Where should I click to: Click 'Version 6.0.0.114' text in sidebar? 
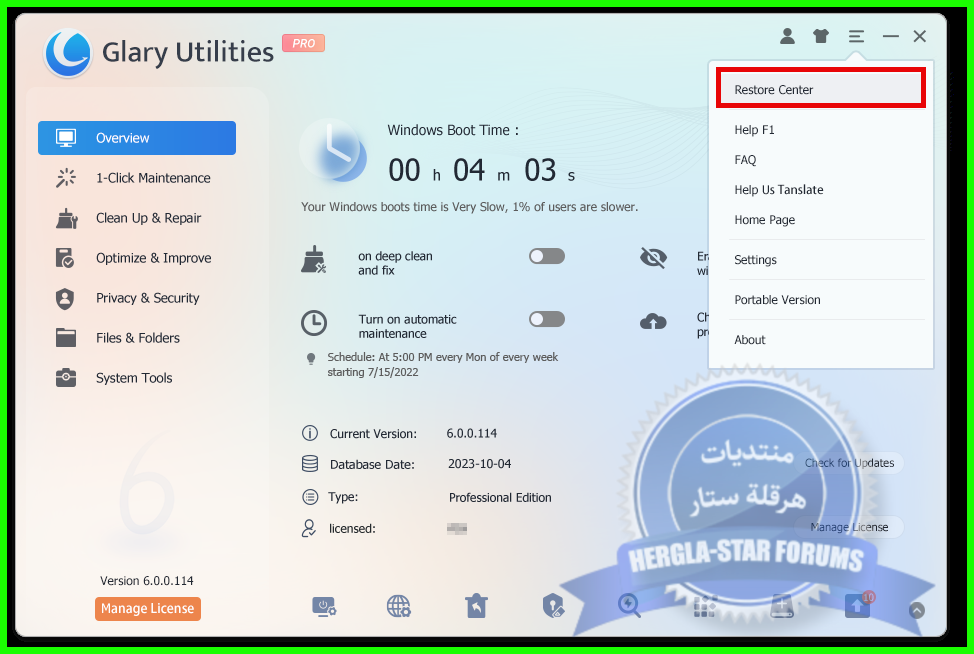click(x=147, y=581)
